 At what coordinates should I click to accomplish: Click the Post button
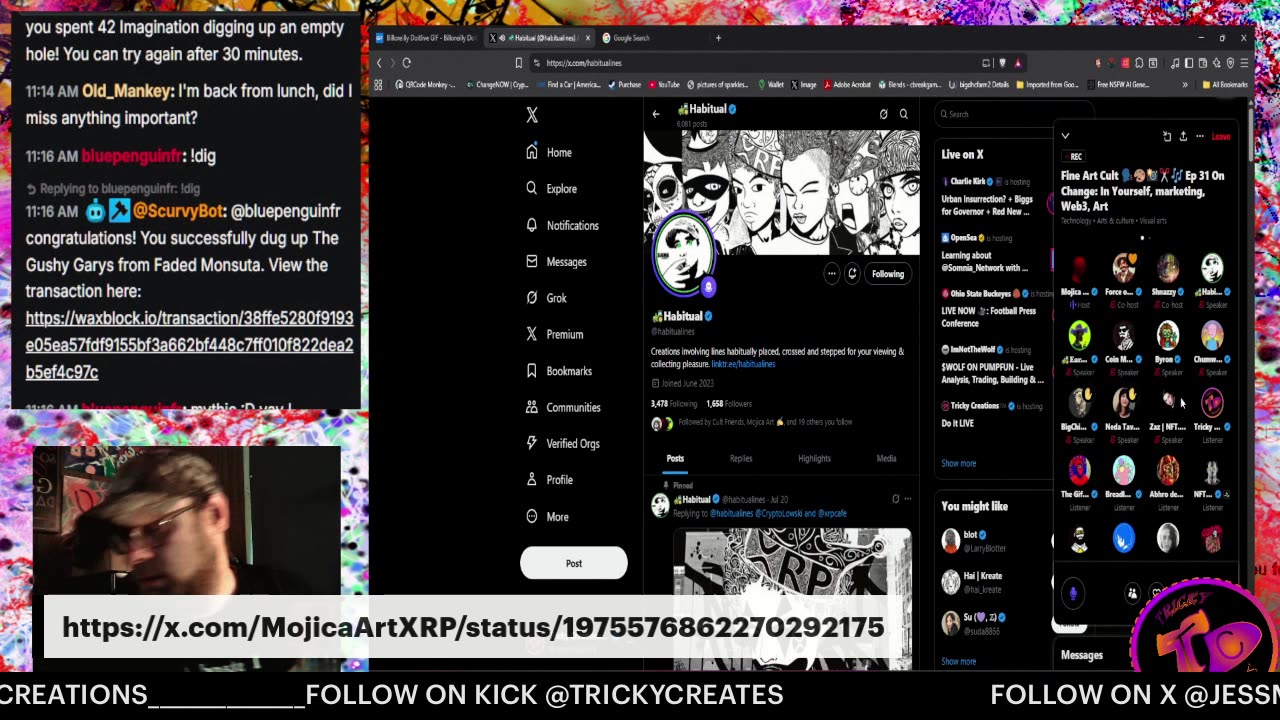click(x=573, y=563)
